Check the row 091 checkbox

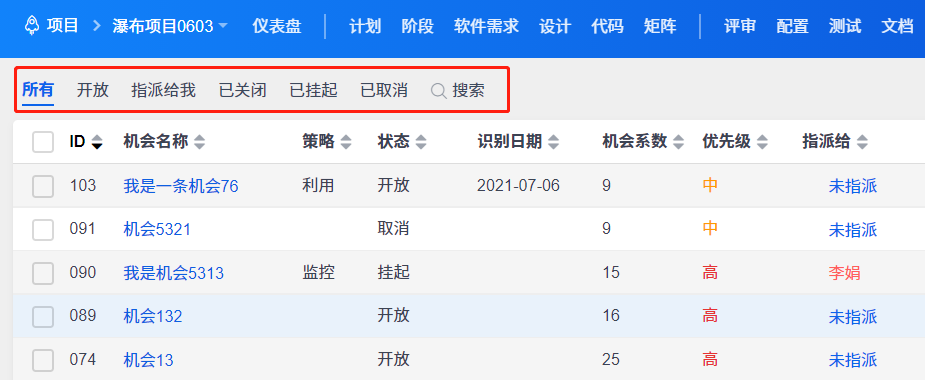pyautogui.click(x=43, y=230)
